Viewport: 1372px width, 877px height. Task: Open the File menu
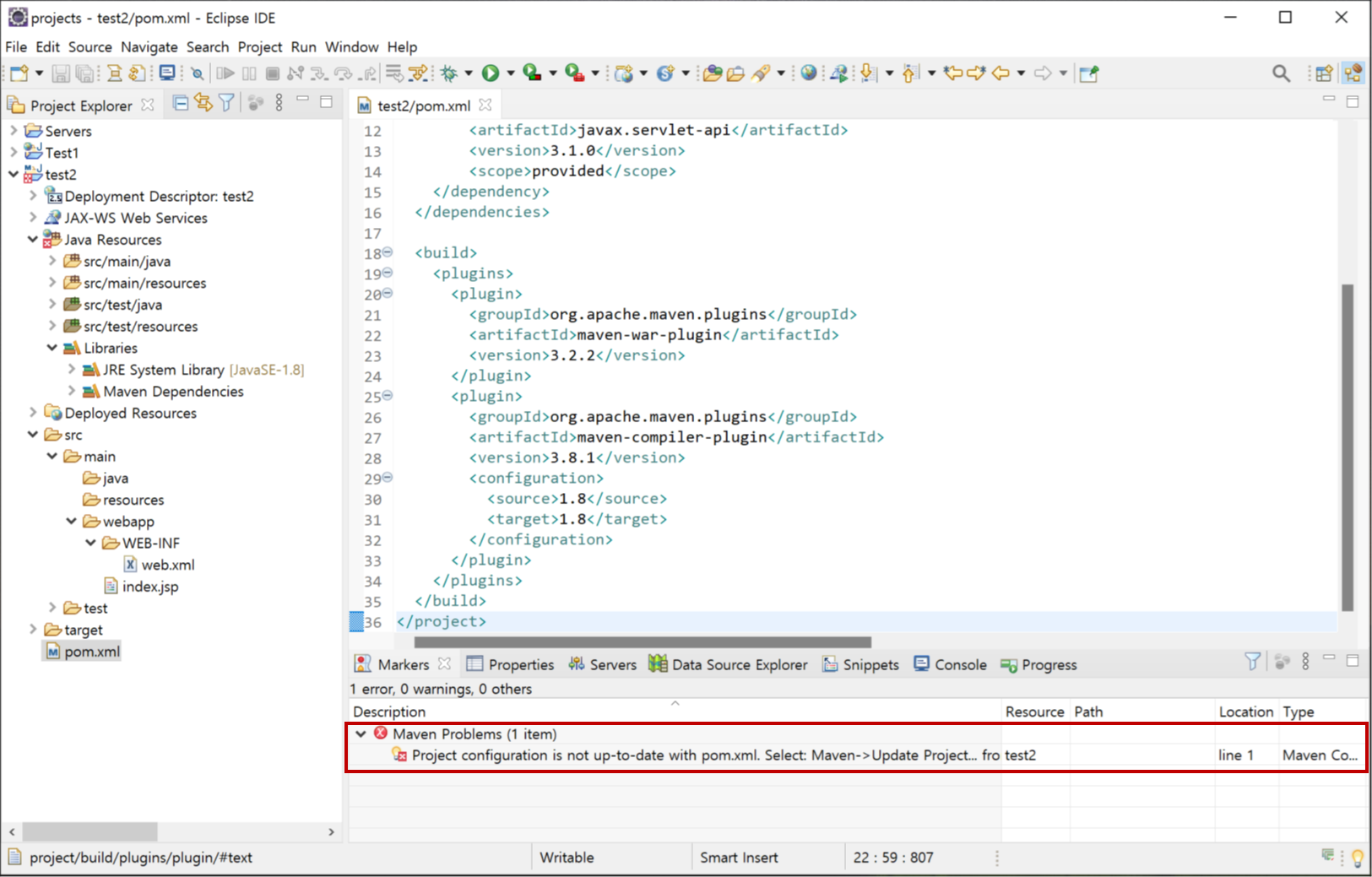click(x=16, y=47)
